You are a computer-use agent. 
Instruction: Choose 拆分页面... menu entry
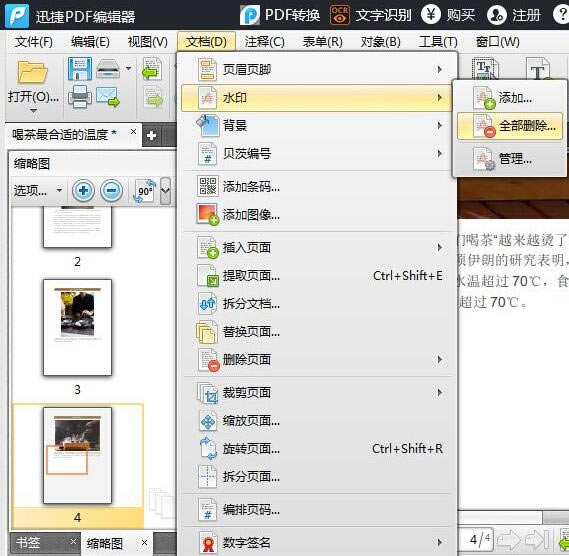317,477
